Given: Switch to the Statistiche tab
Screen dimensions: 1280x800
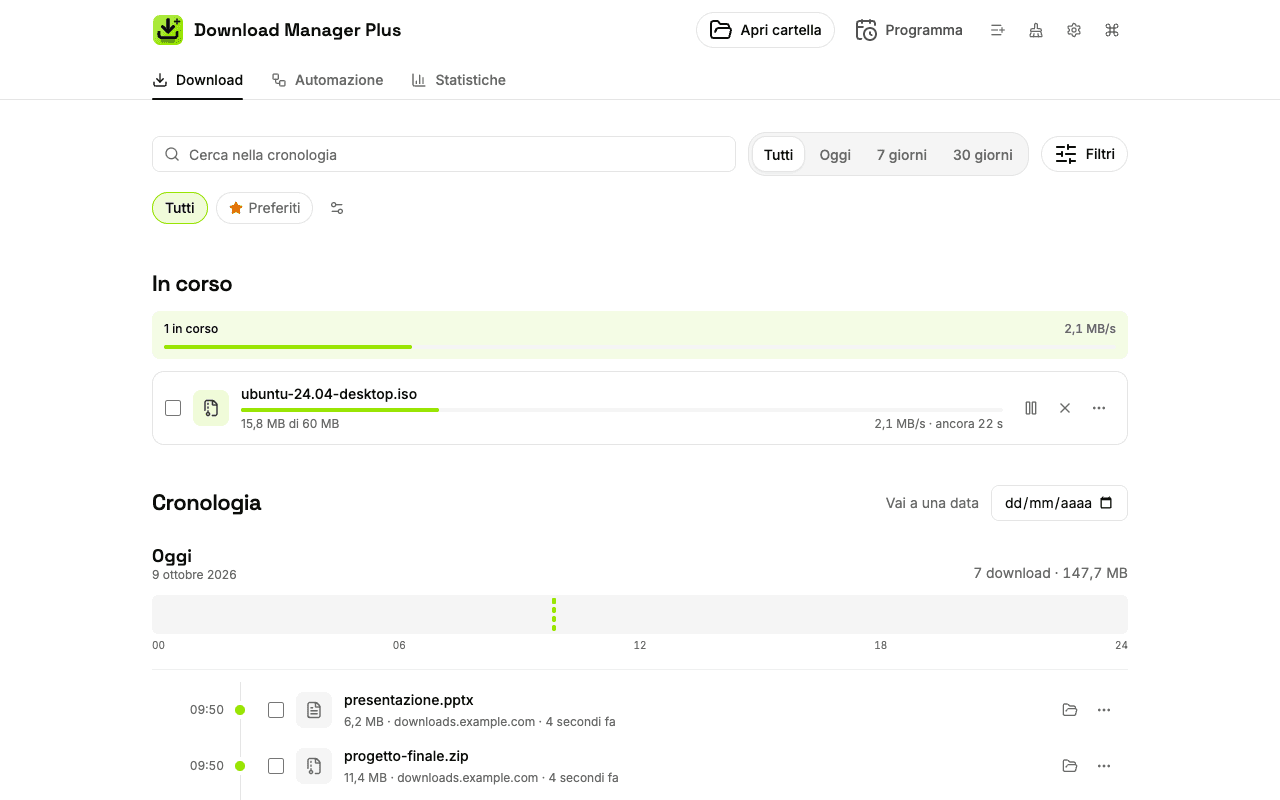Looking at the screenshot, I should (459, 80).
